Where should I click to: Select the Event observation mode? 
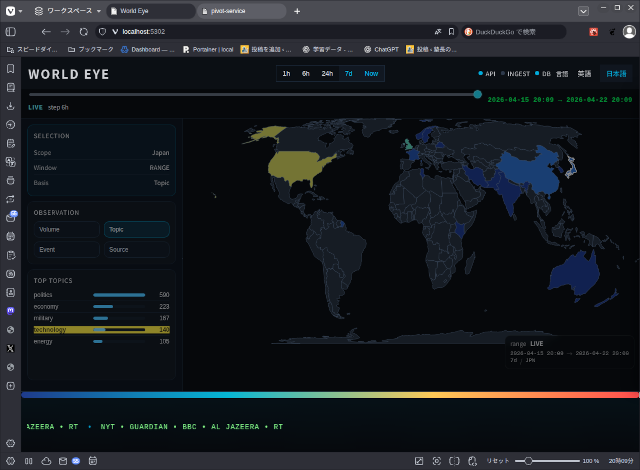coord(68,249)
